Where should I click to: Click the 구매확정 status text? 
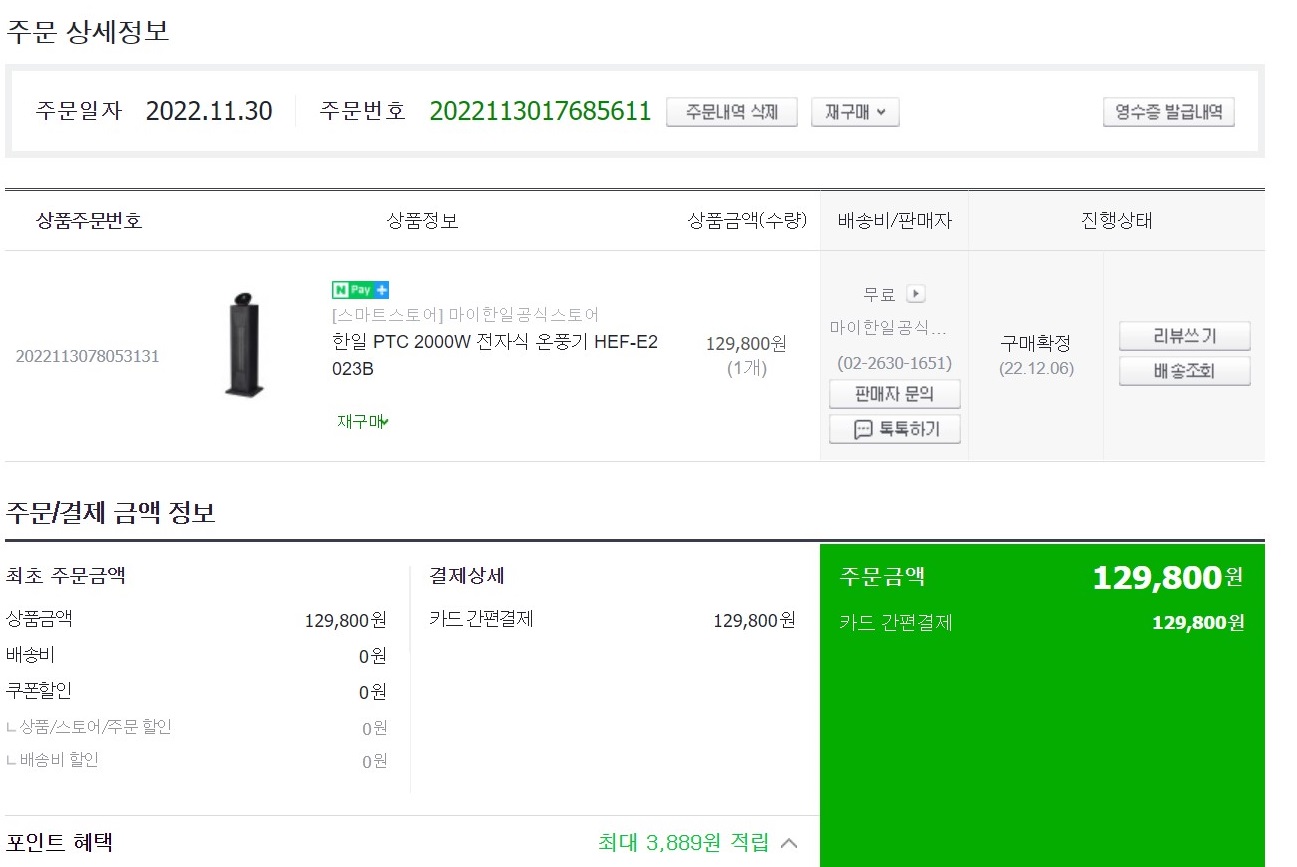click(x=1036, y=343)
